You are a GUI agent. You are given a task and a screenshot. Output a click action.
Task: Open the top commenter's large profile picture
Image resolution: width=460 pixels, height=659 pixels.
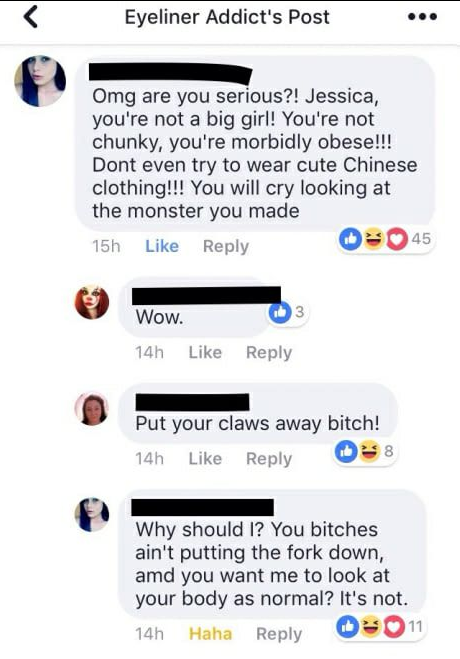[40, 81]
